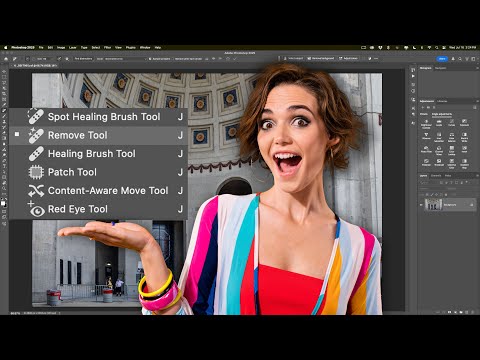Open the Histogram panel menu

(477, 68)
